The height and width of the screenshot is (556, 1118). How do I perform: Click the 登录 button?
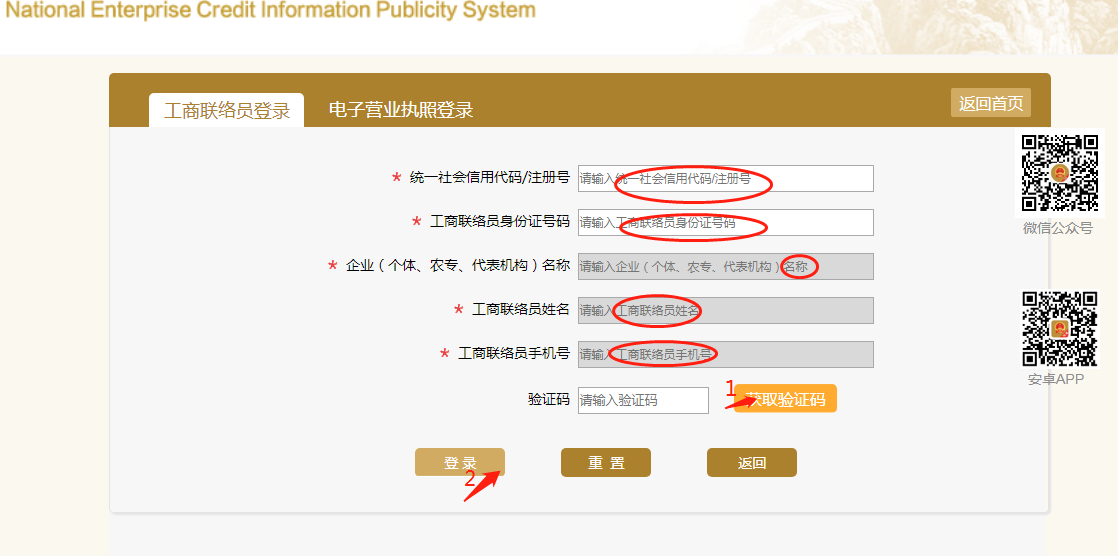(x=460, y=463)
